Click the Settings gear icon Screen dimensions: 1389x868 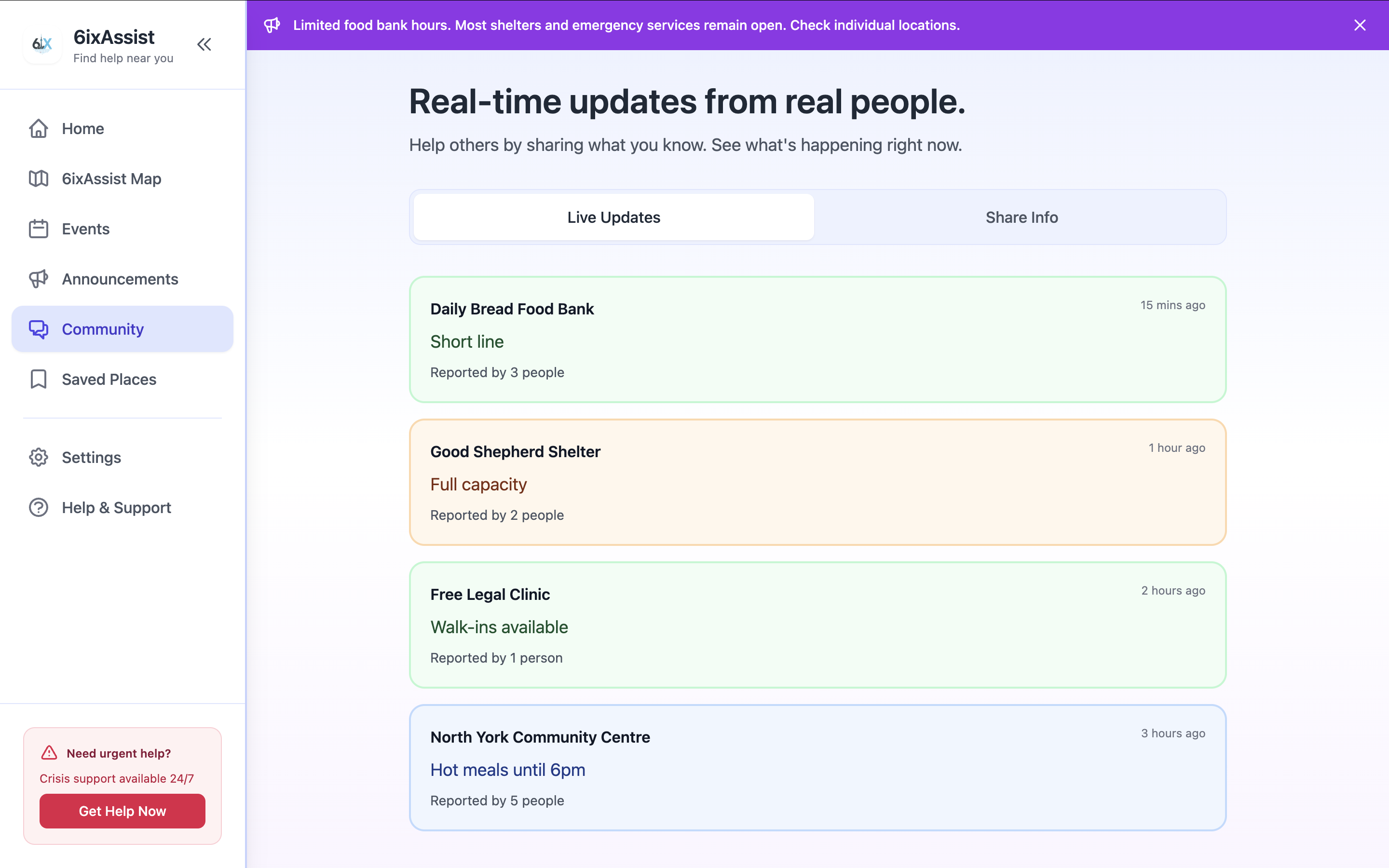(x=39, y=458)
